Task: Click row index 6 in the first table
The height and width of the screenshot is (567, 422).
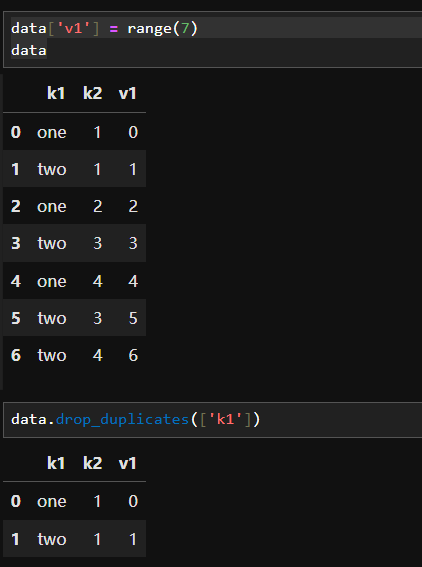Action: coord(16,355)
